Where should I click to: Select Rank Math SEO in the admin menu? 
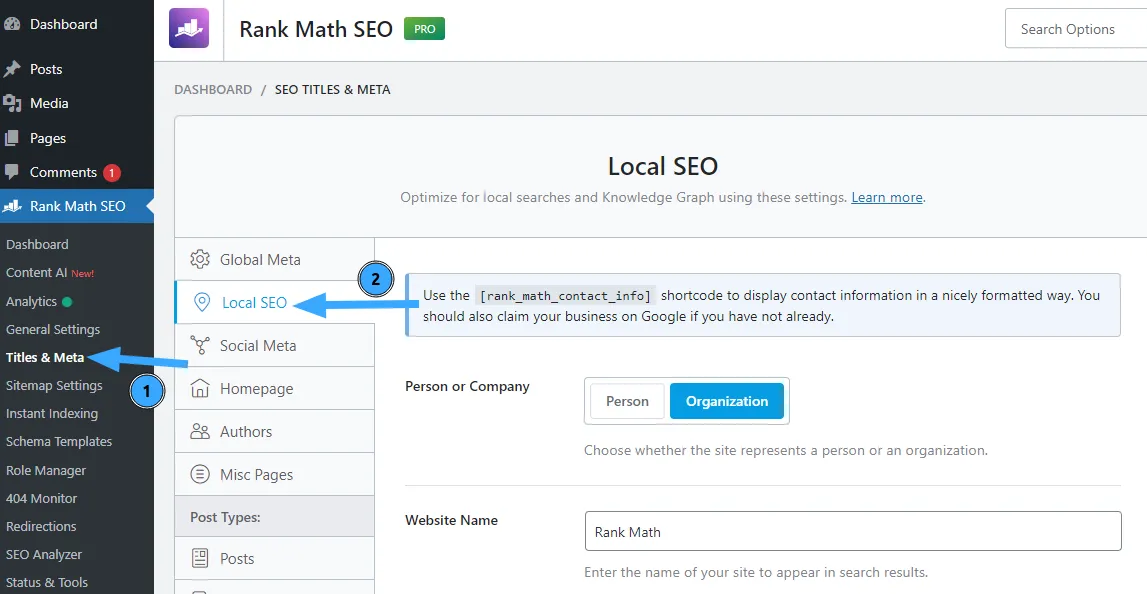(x=77, y=206)
